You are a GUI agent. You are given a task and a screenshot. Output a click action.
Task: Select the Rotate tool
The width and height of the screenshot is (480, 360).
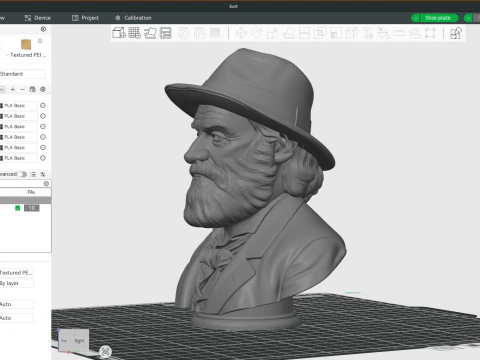tap(257, 33)
